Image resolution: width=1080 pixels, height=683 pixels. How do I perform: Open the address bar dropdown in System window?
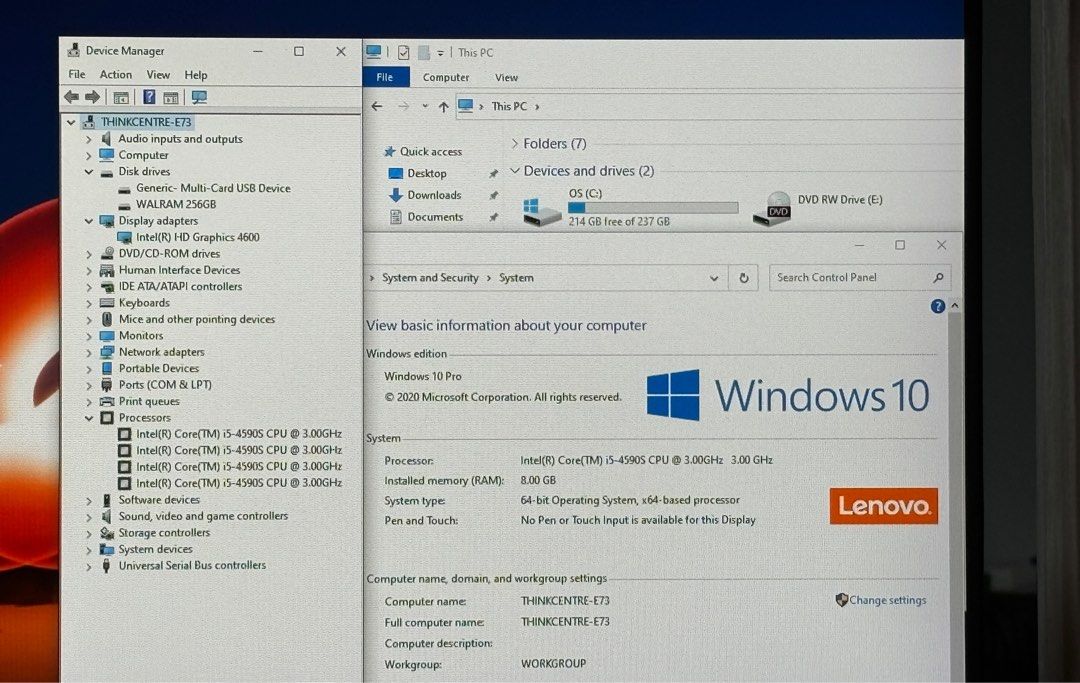pyautogui.click(x=714, y=278)
